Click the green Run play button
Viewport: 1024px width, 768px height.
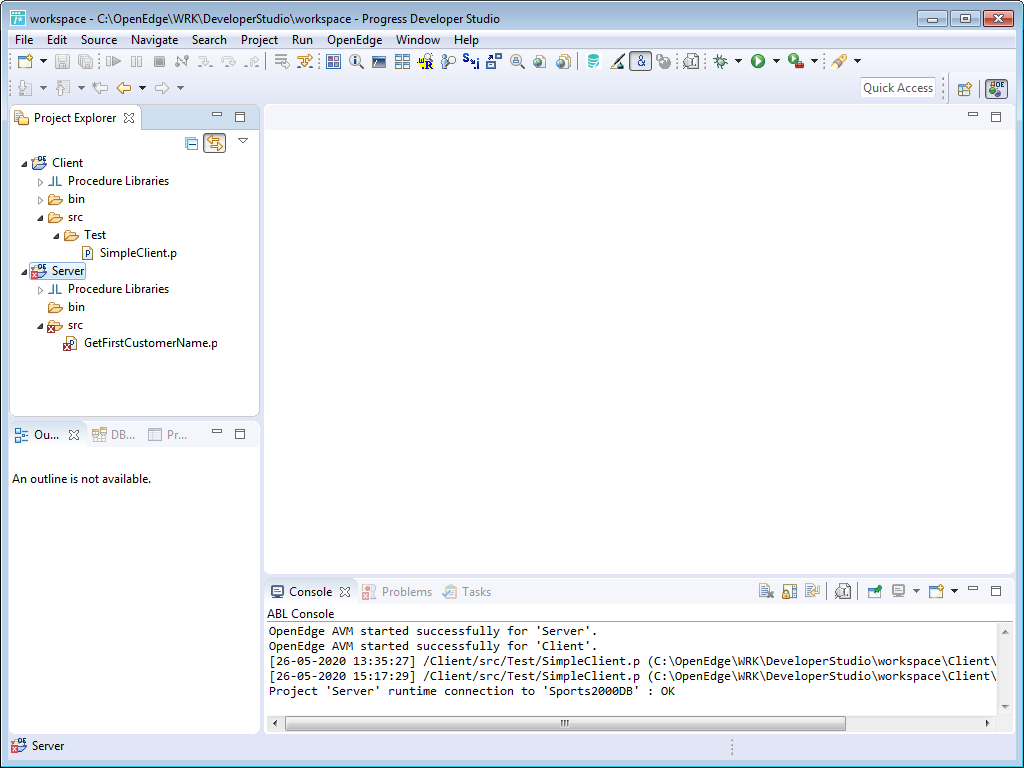(758, 61)
